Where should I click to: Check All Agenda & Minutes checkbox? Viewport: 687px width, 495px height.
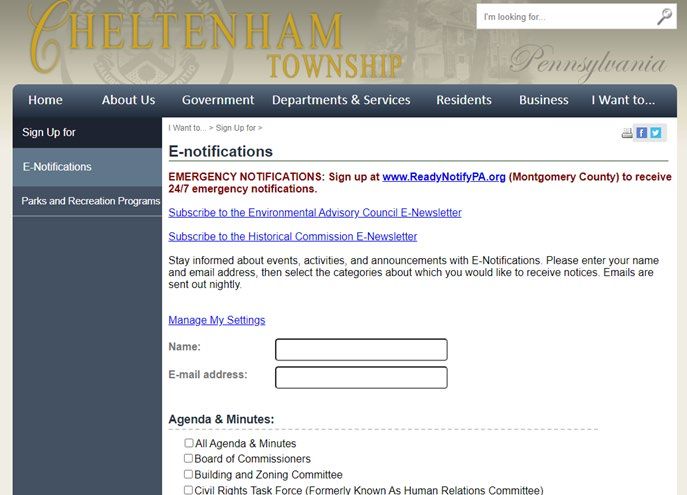[x=189, y=443]
